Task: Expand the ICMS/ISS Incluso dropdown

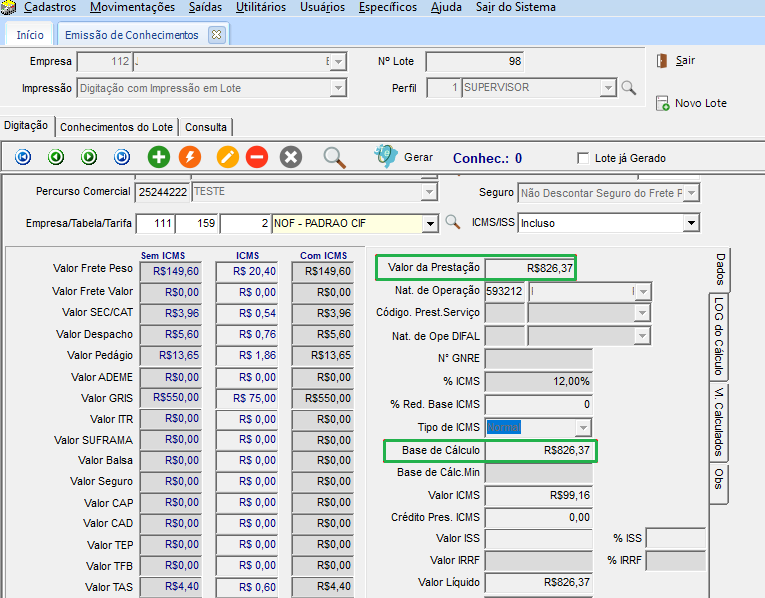Action: pos(690,223)
